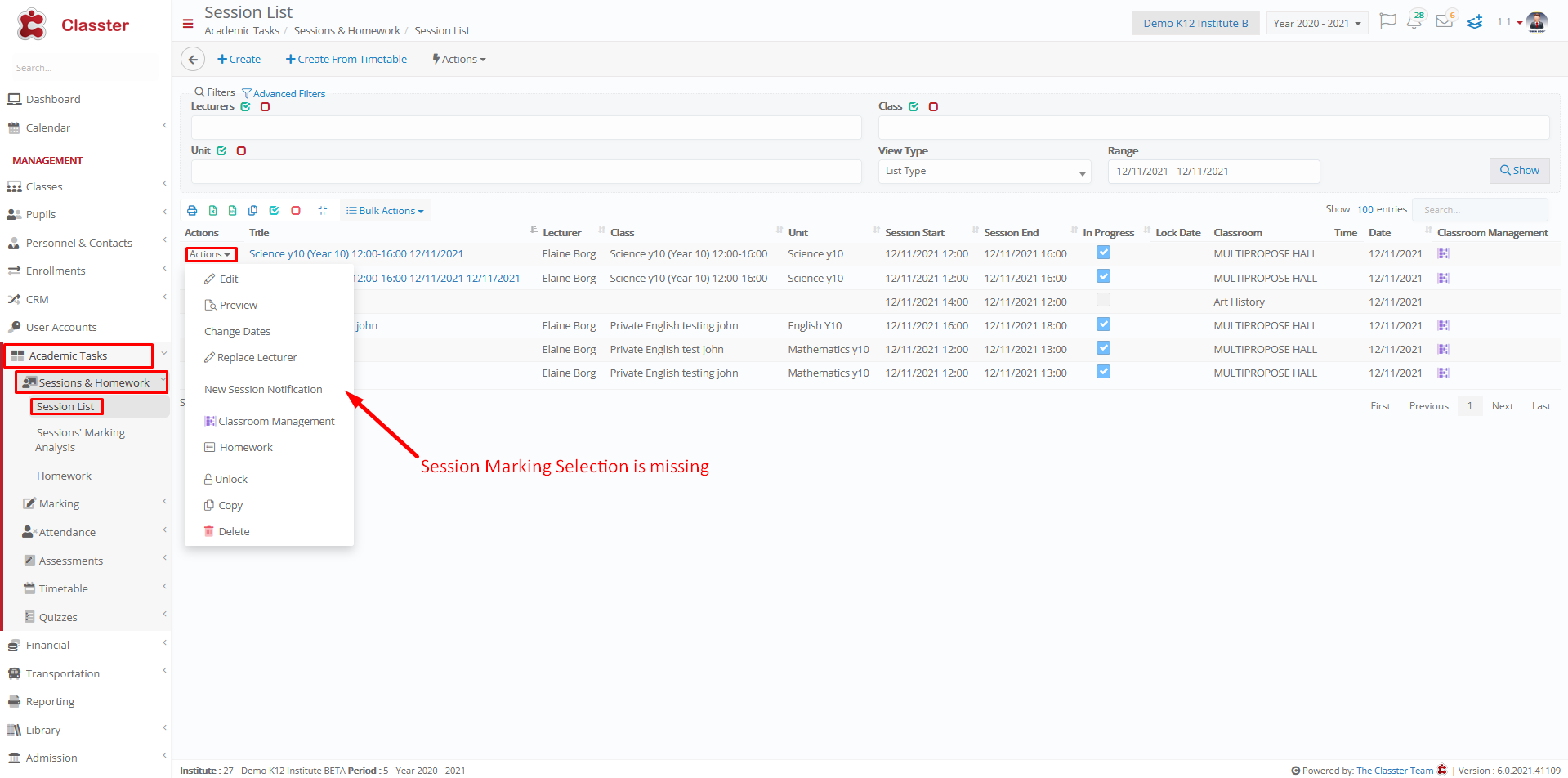This screenshot has width=1568, height=778.
Task: Open user avatar profile picture
Action: pyautogui.click(x=1537, y=22)
